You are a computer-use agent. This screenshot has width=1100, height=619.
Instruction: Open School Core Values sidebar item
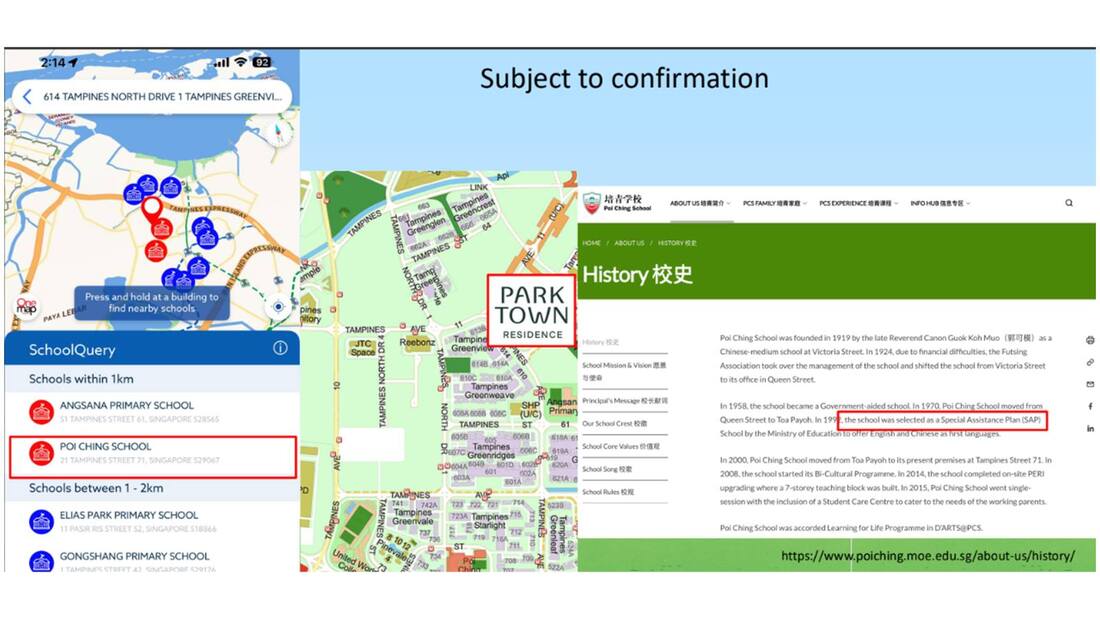click(x=621, y=446)
